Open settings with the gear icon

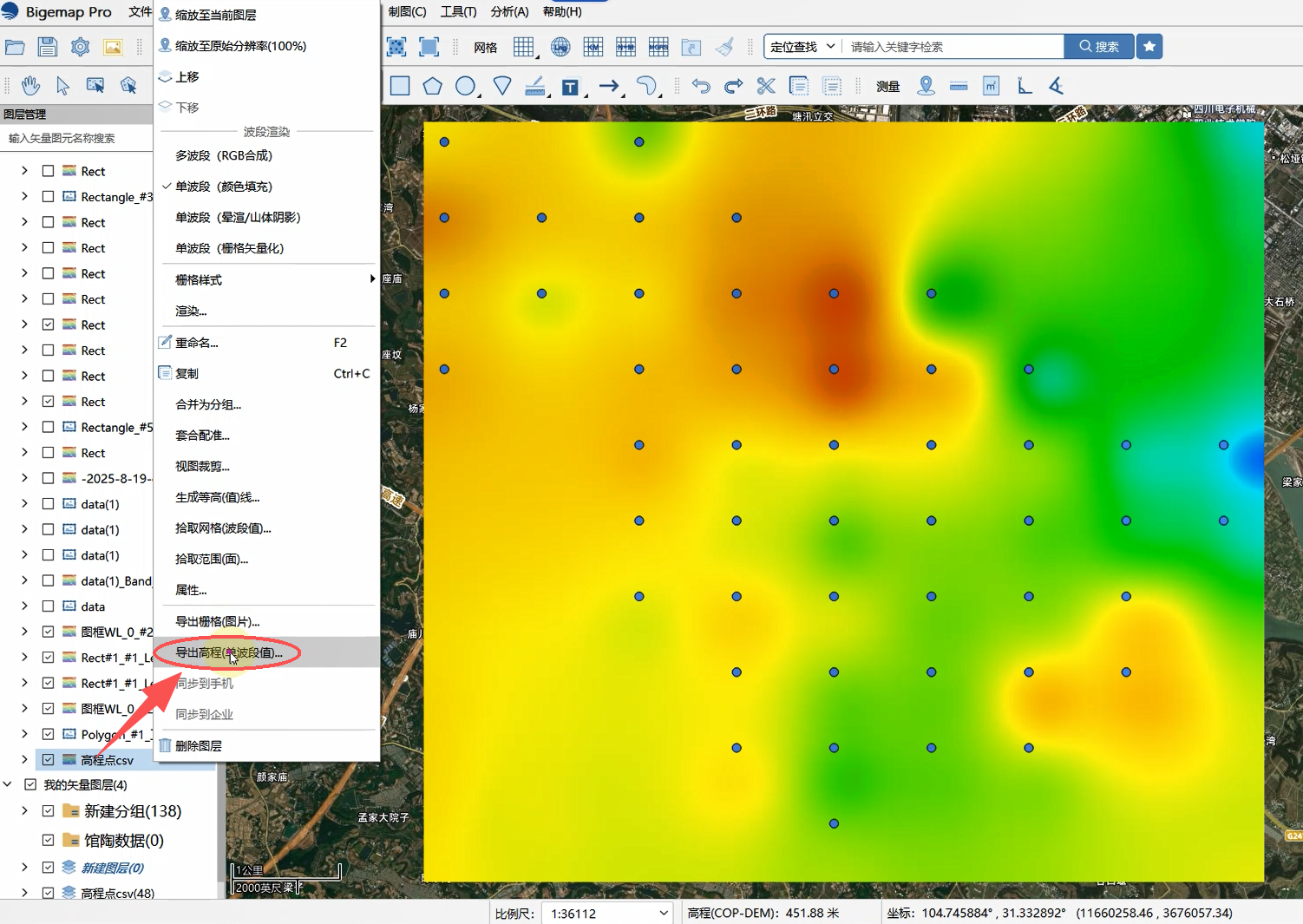tap(80, 47)
